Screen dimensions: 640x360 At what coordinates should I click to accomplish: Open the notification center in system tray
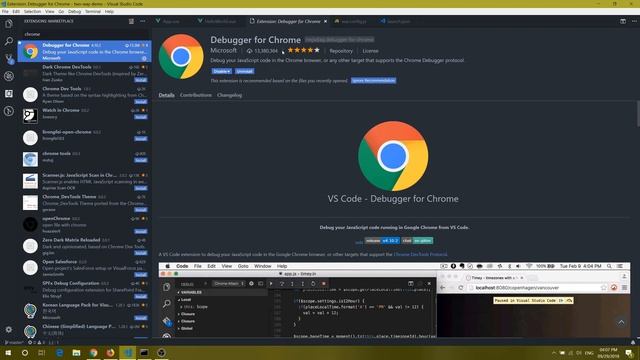[x=629, y=353]
